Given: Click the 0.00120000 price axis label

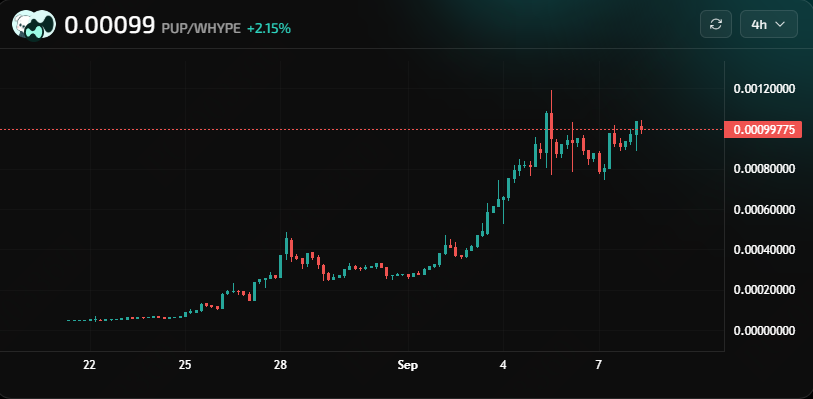Looking at the screenshot, I should (764, 89).
